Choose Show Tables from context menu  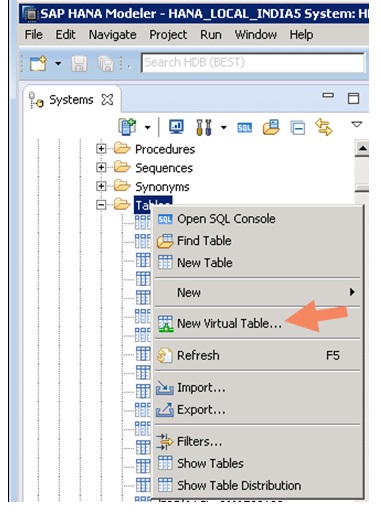tap(257, 463)
